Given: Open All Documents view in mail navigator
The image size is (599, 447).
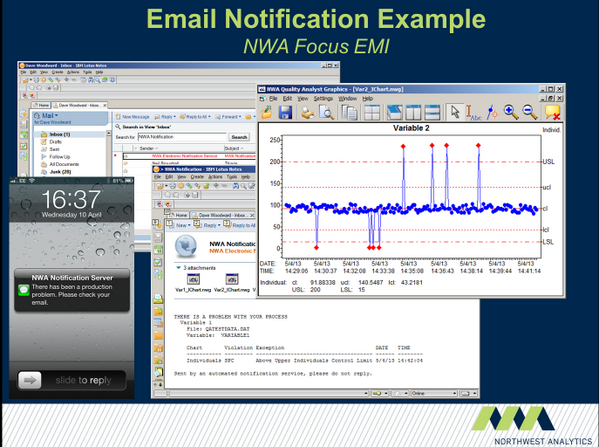Looking at the screenshot, I should 64,164.
